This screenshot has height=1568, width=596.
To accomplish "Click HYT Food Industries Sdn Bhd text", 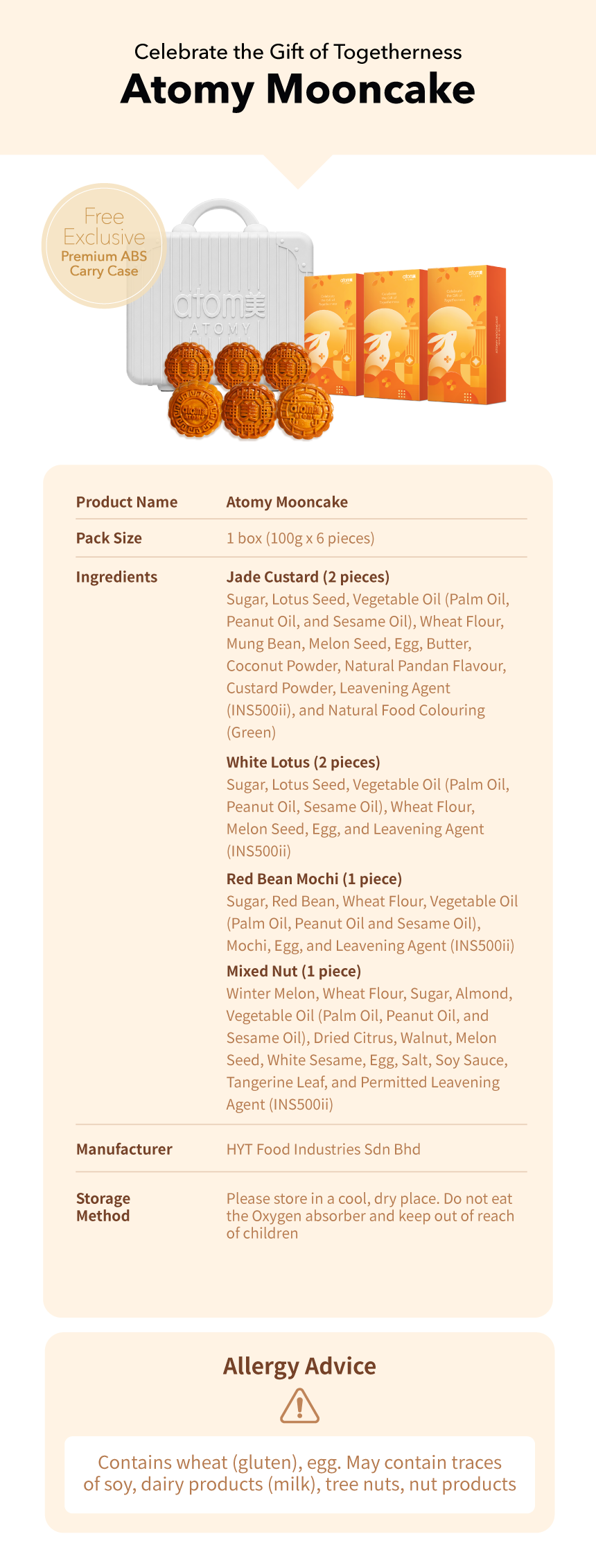I will (x=323, y=1149).
